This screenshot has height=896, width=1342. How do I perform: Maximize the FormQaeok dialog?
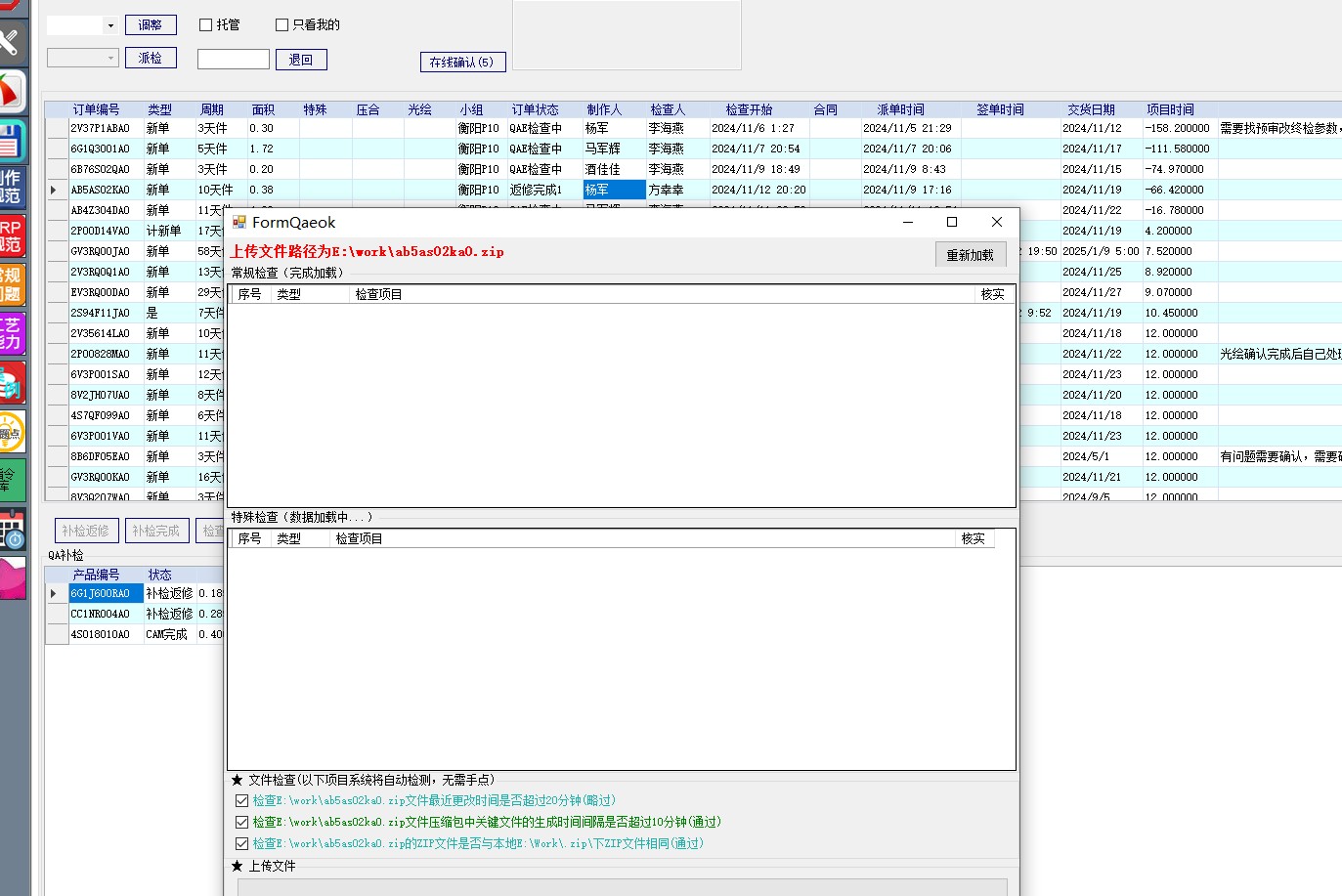(952, 222)
